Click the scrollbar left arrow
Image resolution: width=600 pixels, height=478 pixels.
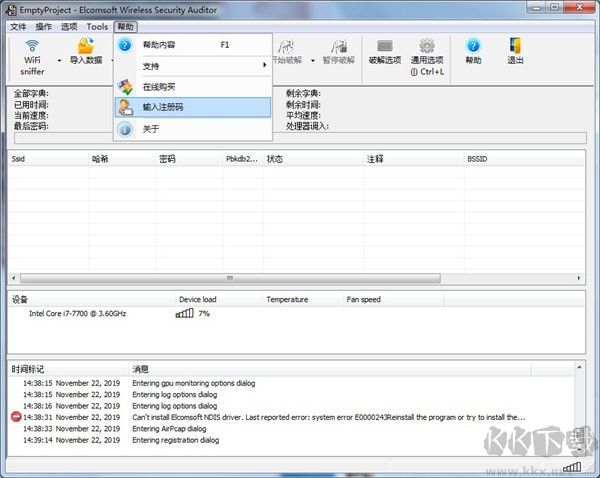(x=14, y=278)
